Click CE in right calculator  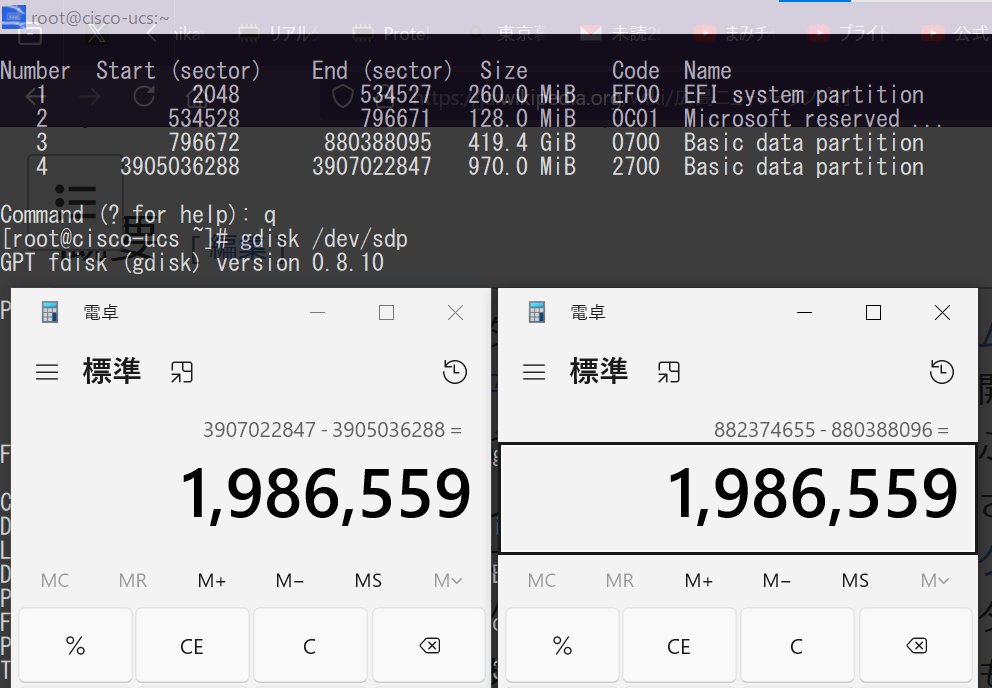tap(679, 646)
